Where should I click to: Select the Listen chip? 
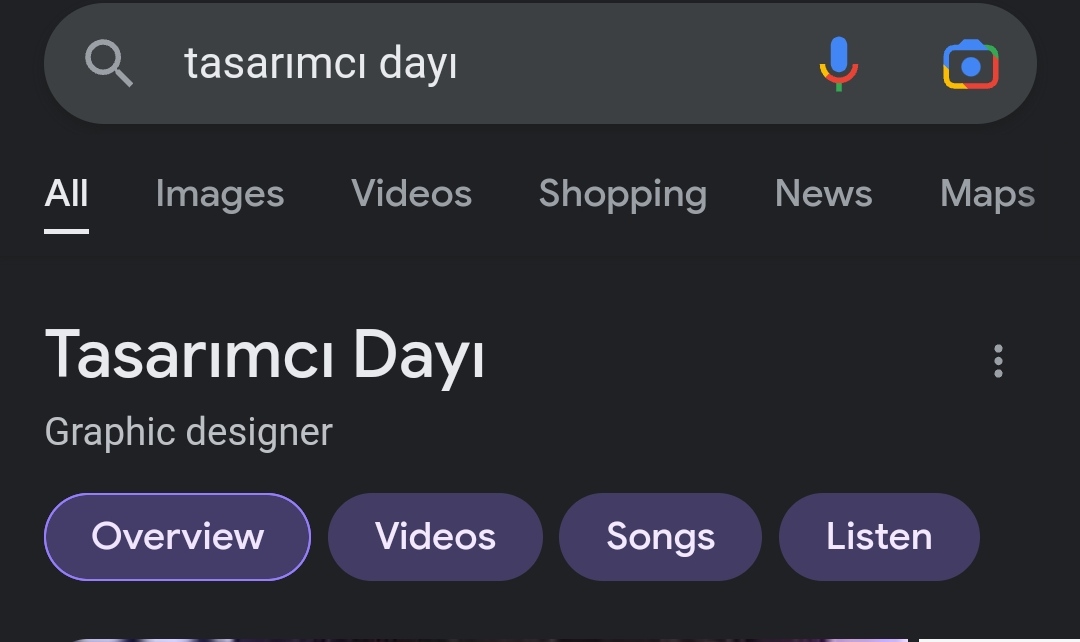[879, 537]
